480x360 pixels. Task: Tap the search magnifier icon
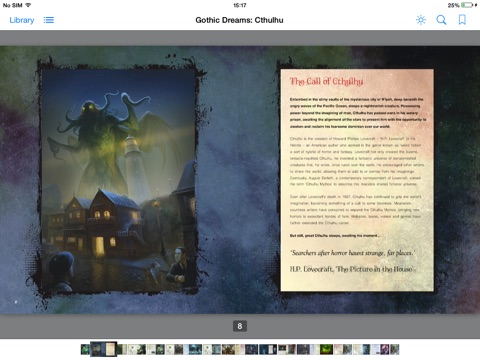tap(441, 20)
